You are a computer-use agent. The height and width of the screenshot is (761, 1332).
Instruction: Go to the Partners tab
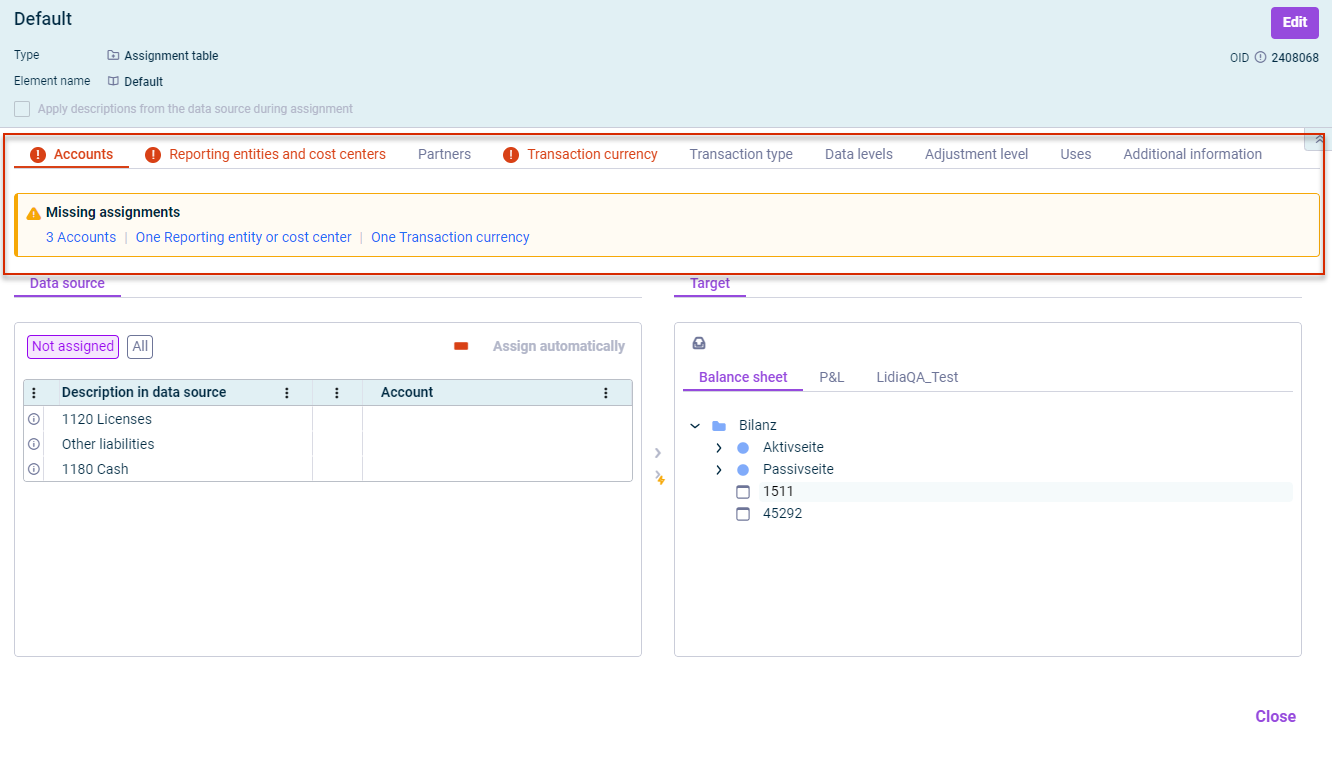click(x=444, y=154)
